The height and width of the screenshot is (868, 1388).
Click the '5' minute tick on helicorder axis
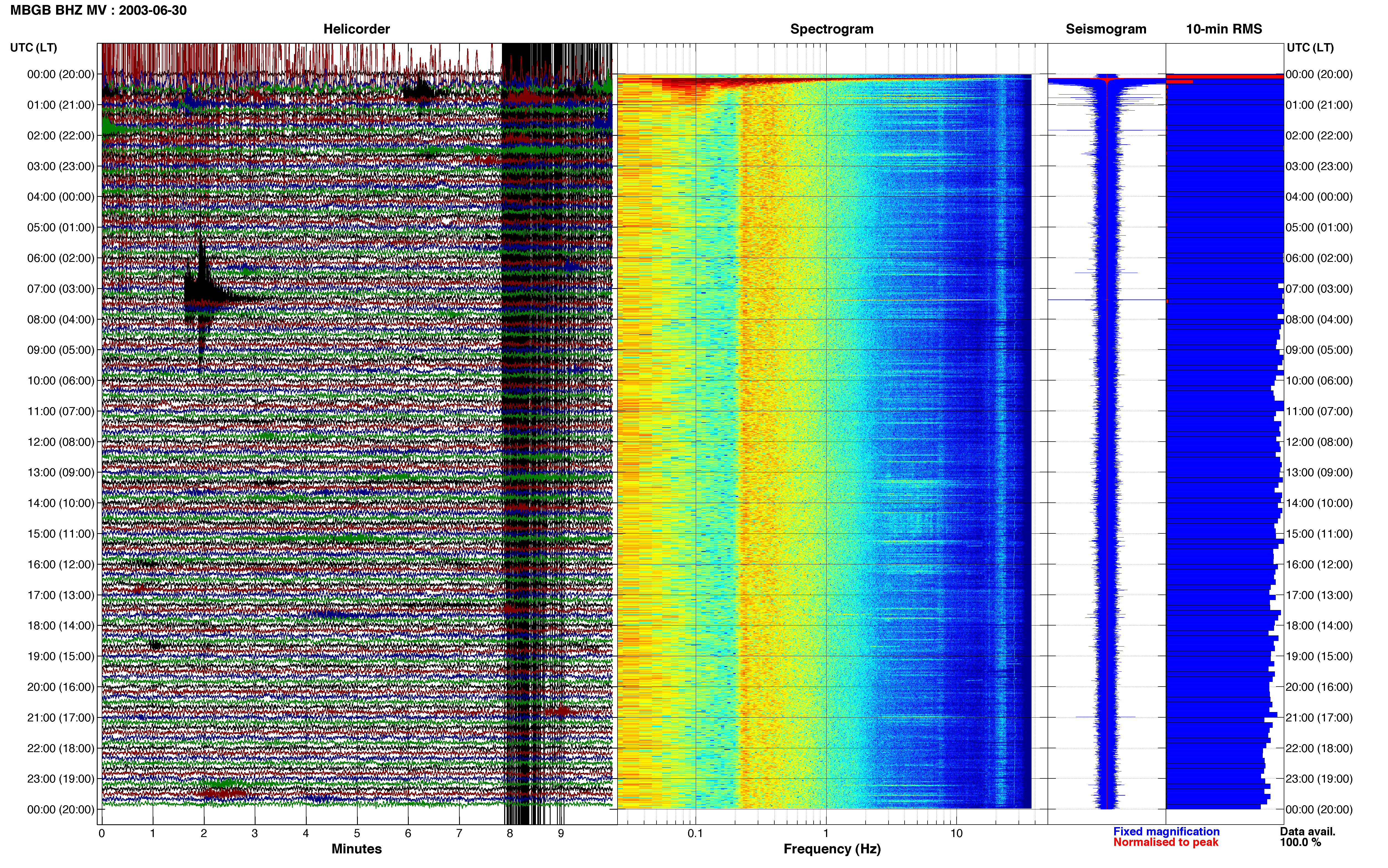[357, 833]
